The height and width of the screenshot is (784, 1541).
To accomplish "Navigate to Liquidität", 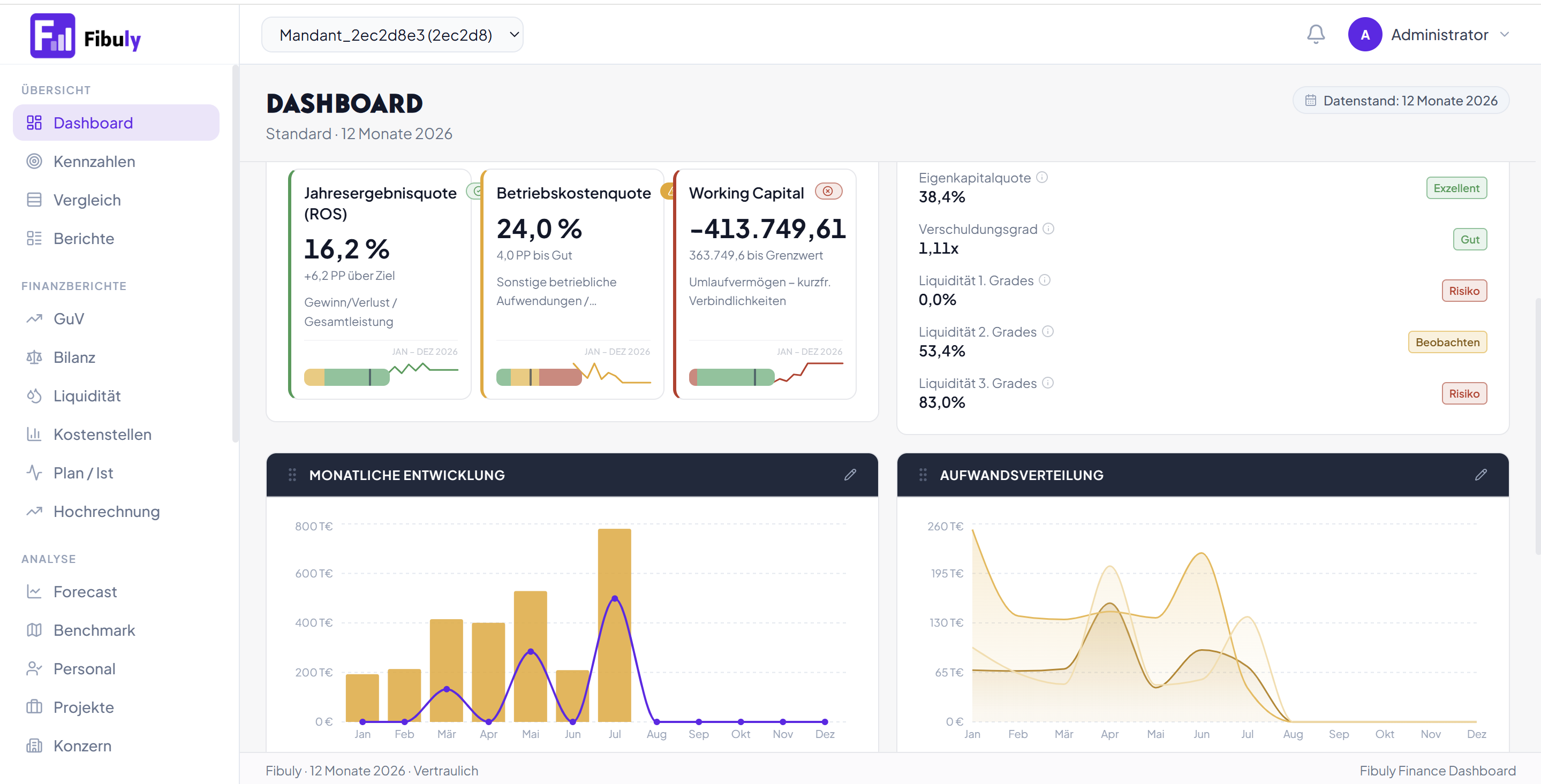I will (116, 396).
